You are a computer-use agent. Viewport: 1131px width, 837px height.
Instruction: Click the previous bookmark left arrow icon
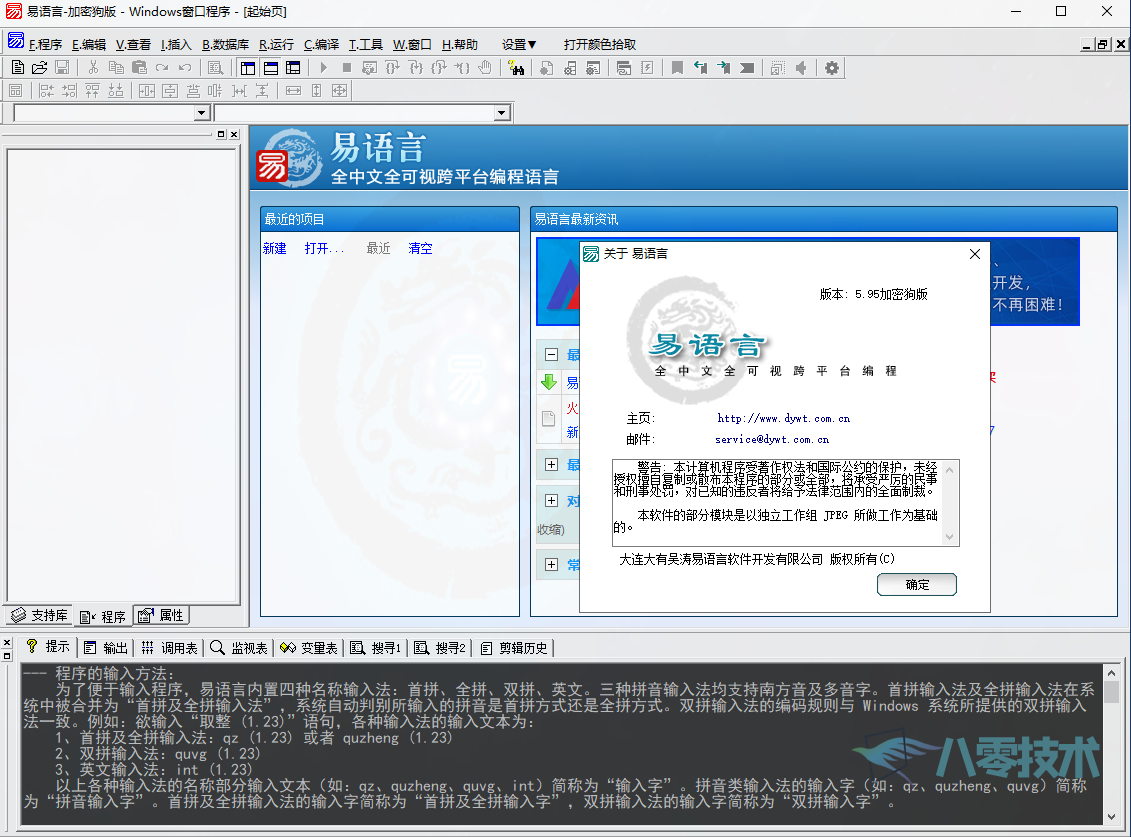pos(700,68)
